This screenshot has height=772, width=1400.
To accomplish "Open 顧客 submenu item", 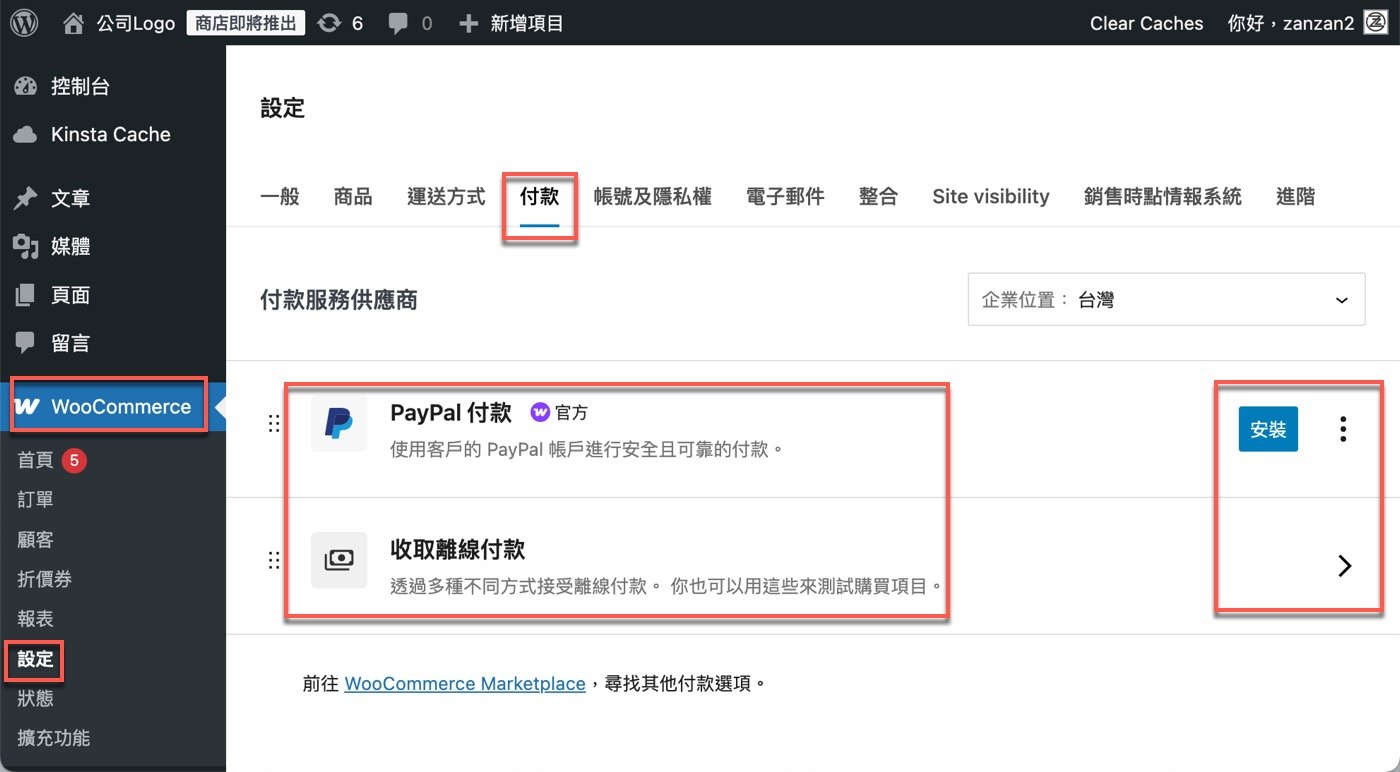I will [36, 540].
